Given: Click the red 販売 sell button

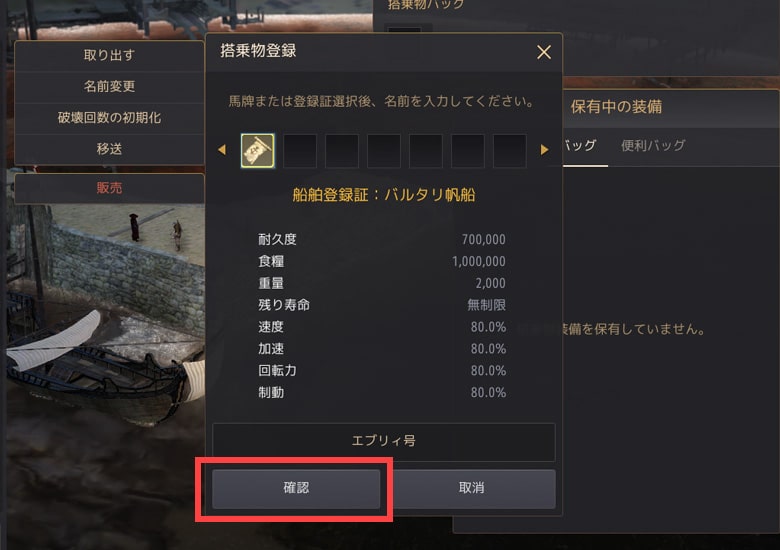Looking at the screenshot, I should [x=109, y=188].
